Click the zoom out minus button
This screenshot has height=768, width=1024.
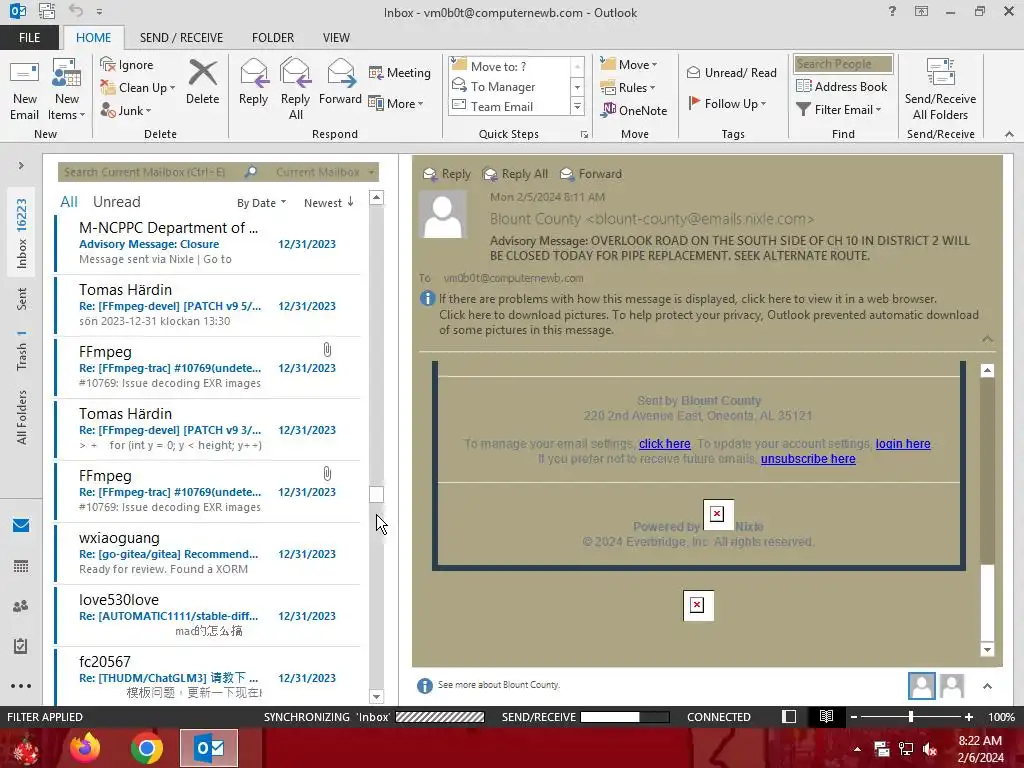coord(853,717)
